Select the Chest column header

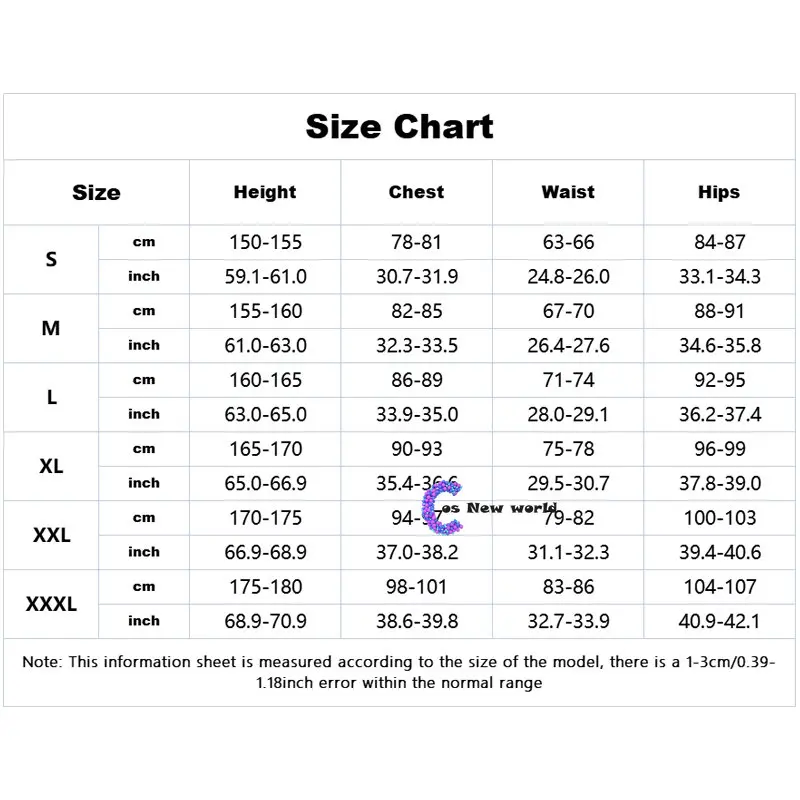(416, 192)
